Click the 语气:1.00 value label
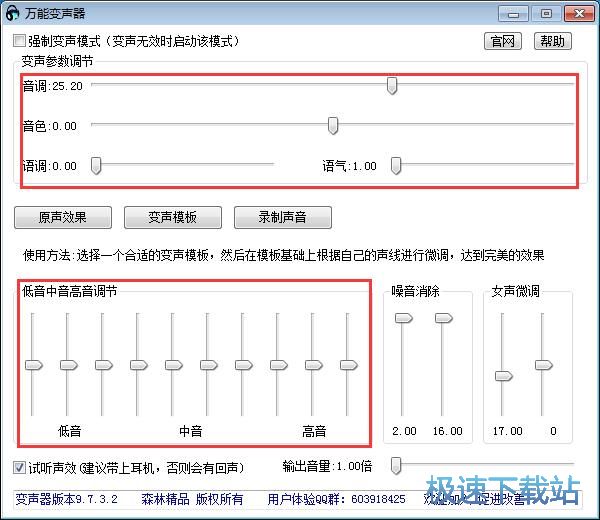600x520 pixels. point(349,166)
